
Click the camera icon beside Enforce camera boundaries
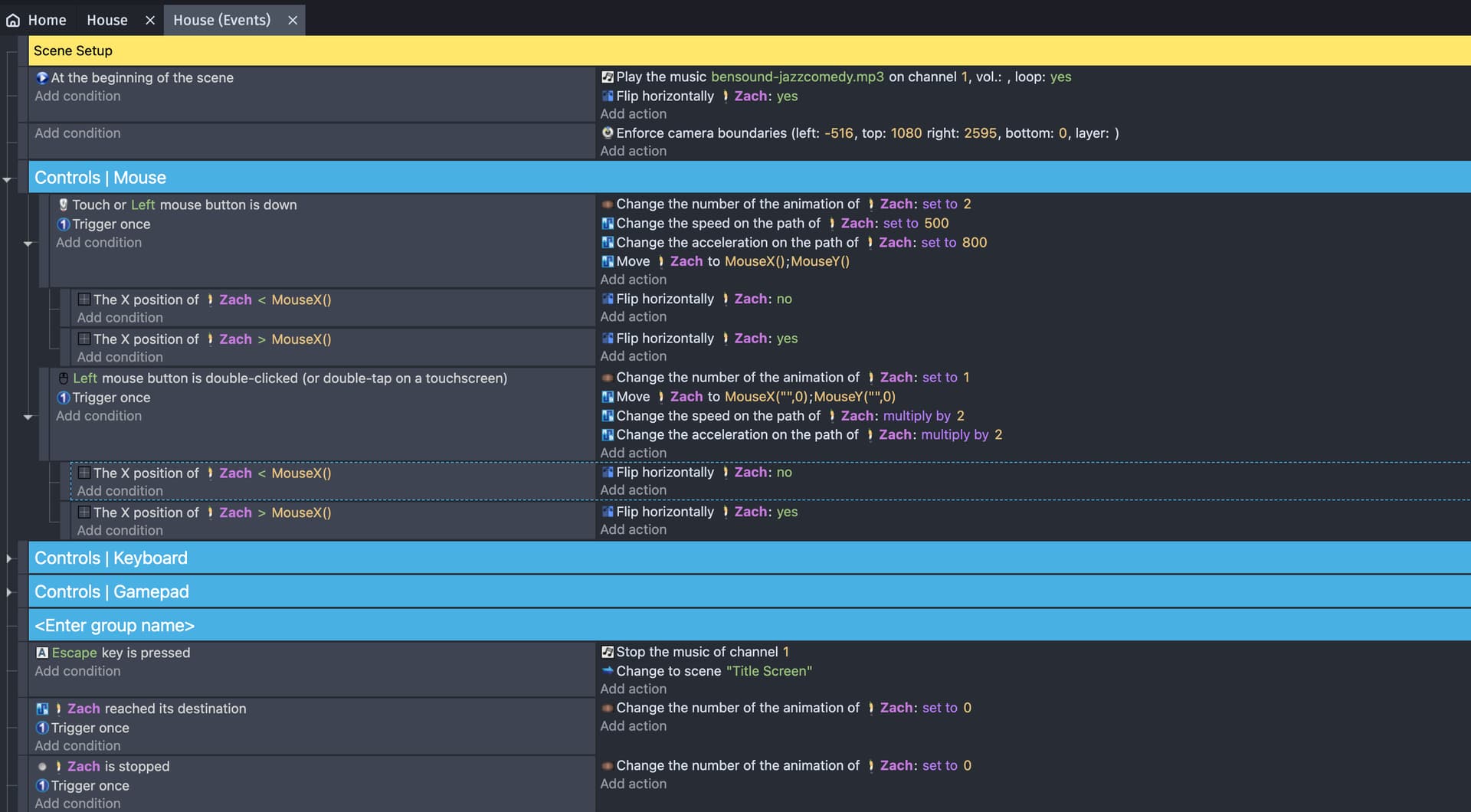pos(608,133)
